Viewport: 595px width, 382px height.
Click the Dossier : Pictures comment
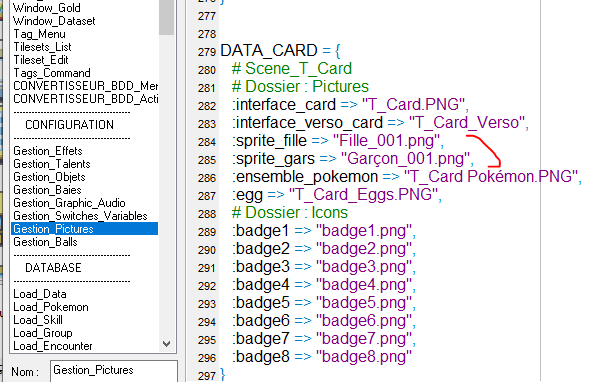tap(300, 86)
